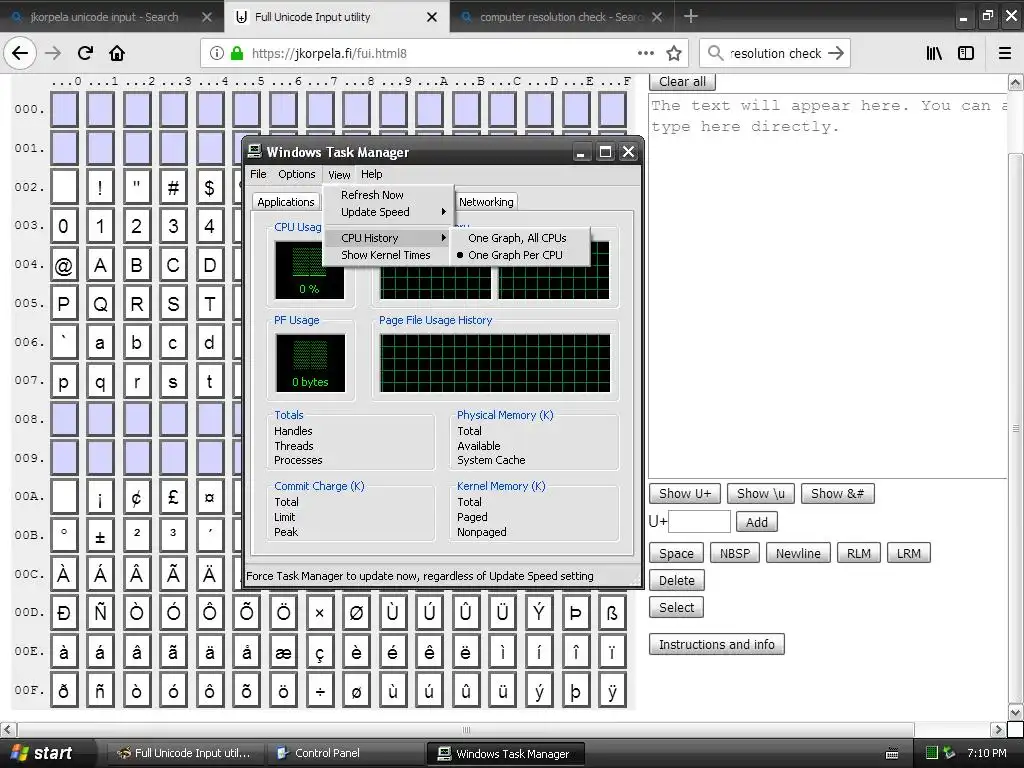The image size is (1024, 768).
Task: Close the jkorpela unicode input search tab
Action: (x=206, y=17)
